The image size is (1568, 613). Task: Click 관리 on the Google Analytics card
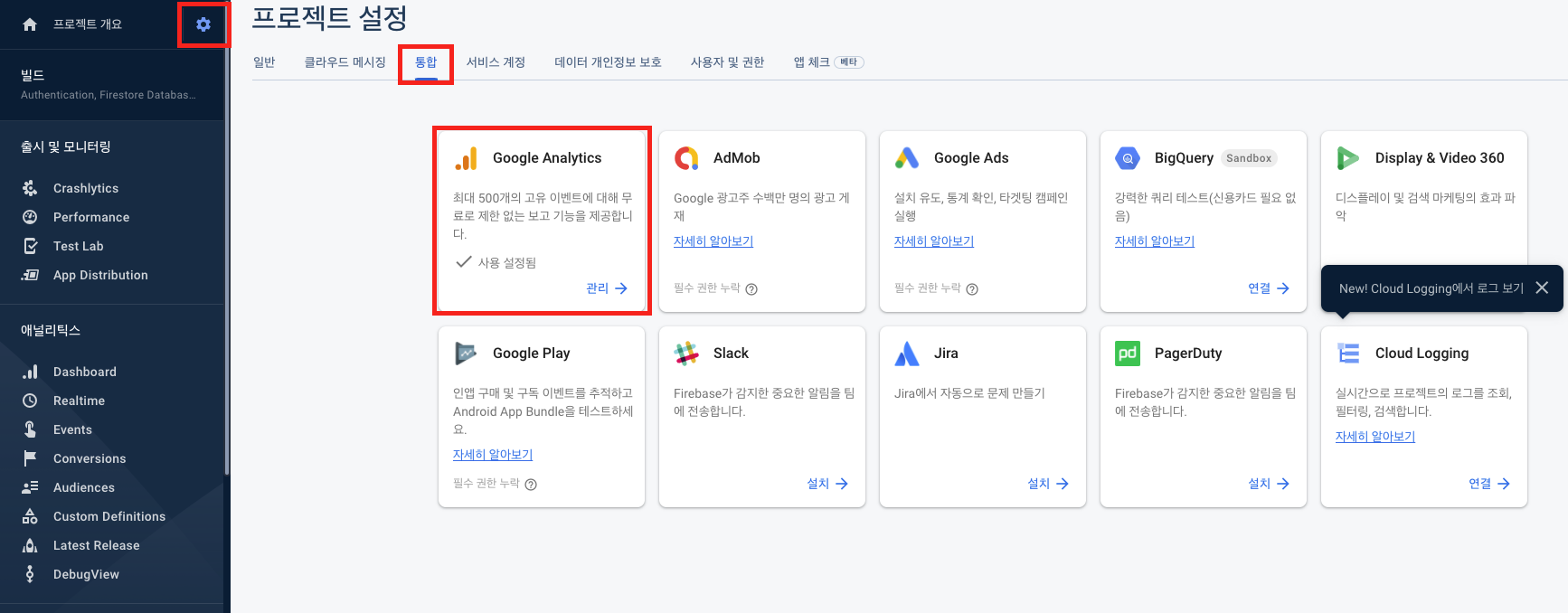(x=607, y=288)
